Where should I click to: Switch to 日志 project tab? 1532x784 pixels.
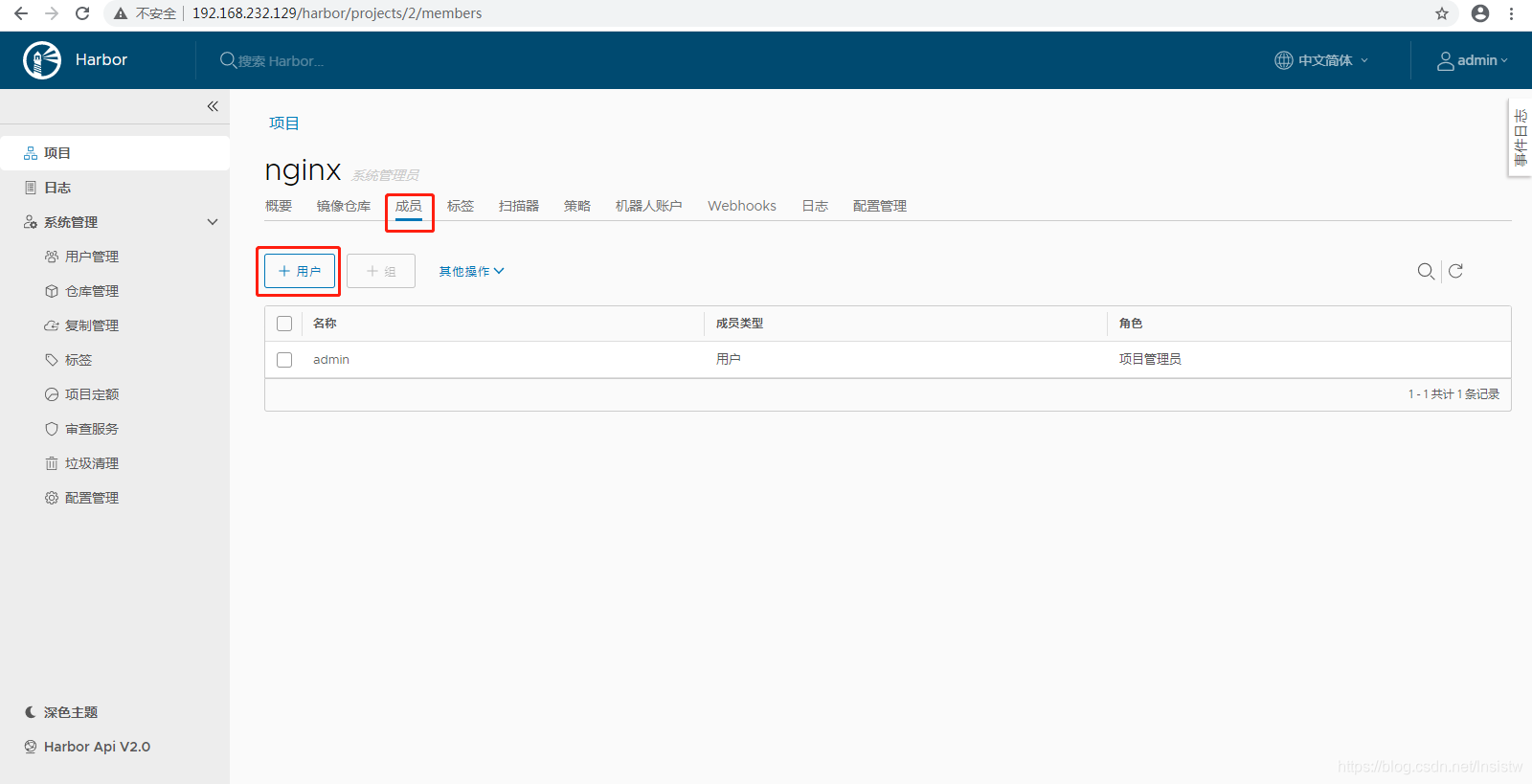coord(815,206)
